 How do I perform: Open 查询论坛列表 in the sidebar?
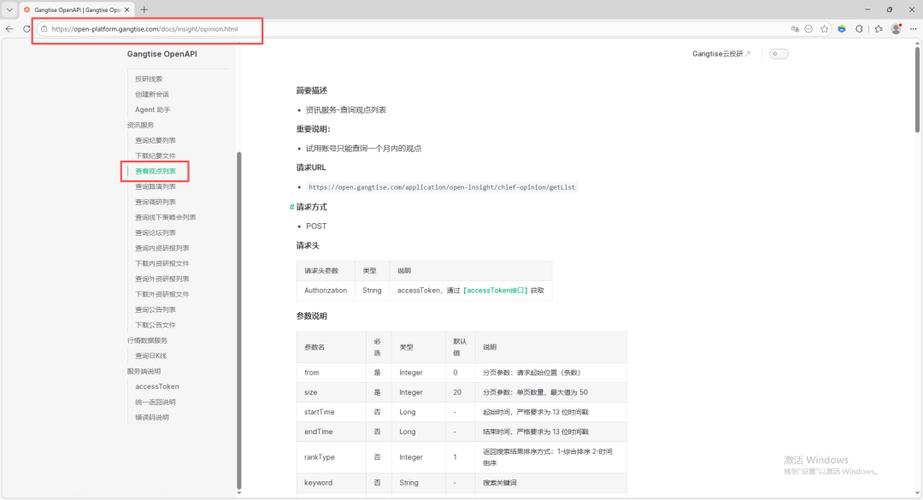(x=155, y=233)
